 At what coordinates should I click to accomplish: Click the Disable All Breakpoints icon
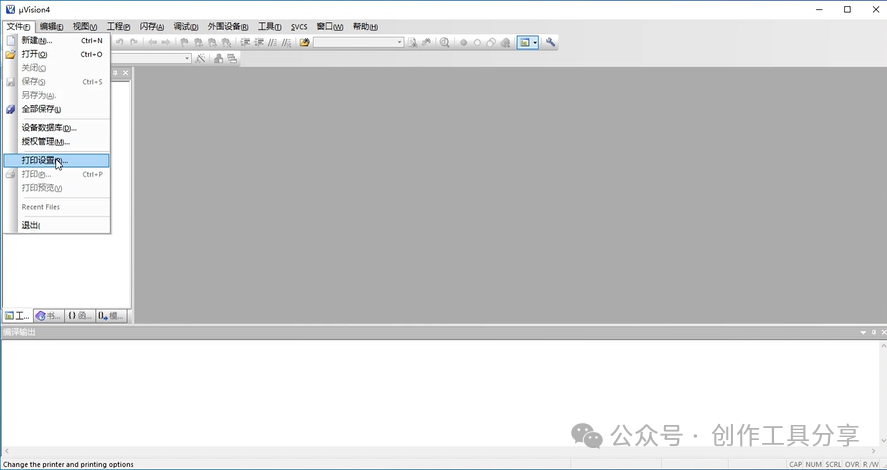491,42
